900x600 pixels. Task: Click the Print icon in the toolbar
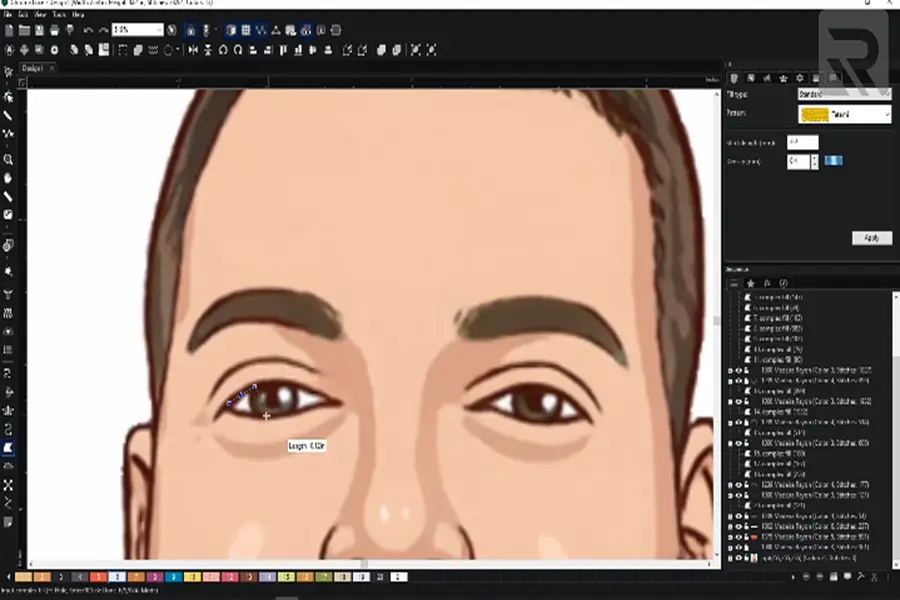(x=55, y=30)
